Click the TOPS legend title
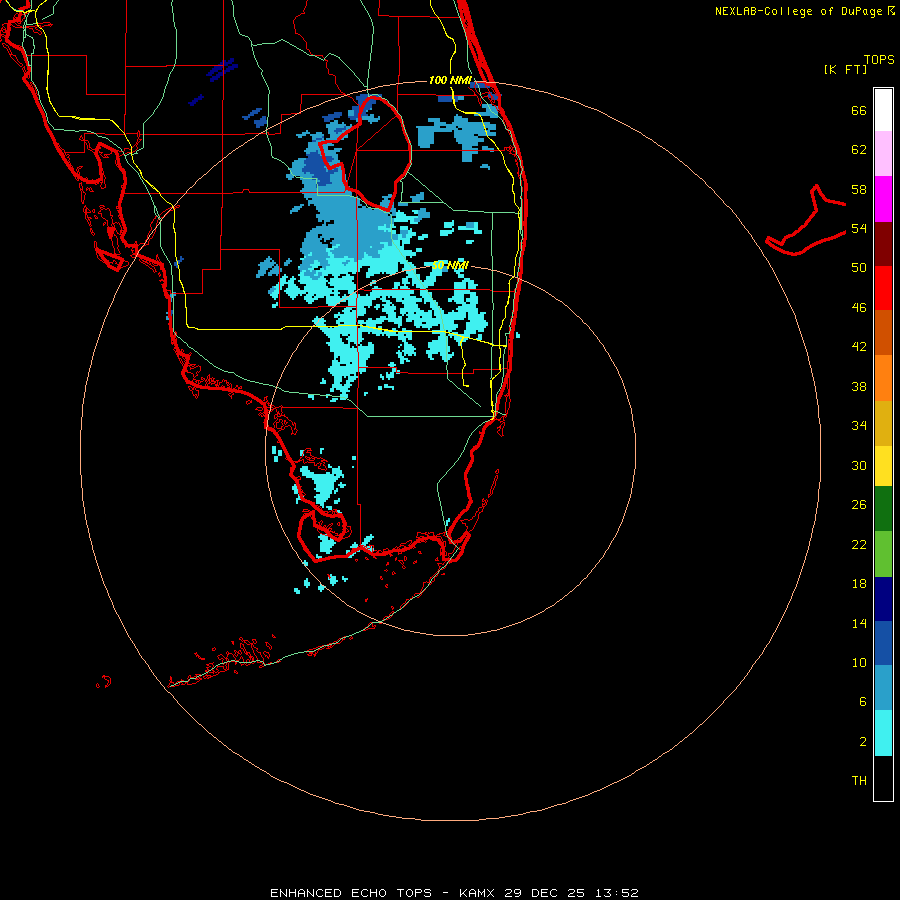900x900 pixels. pos(879,59)
